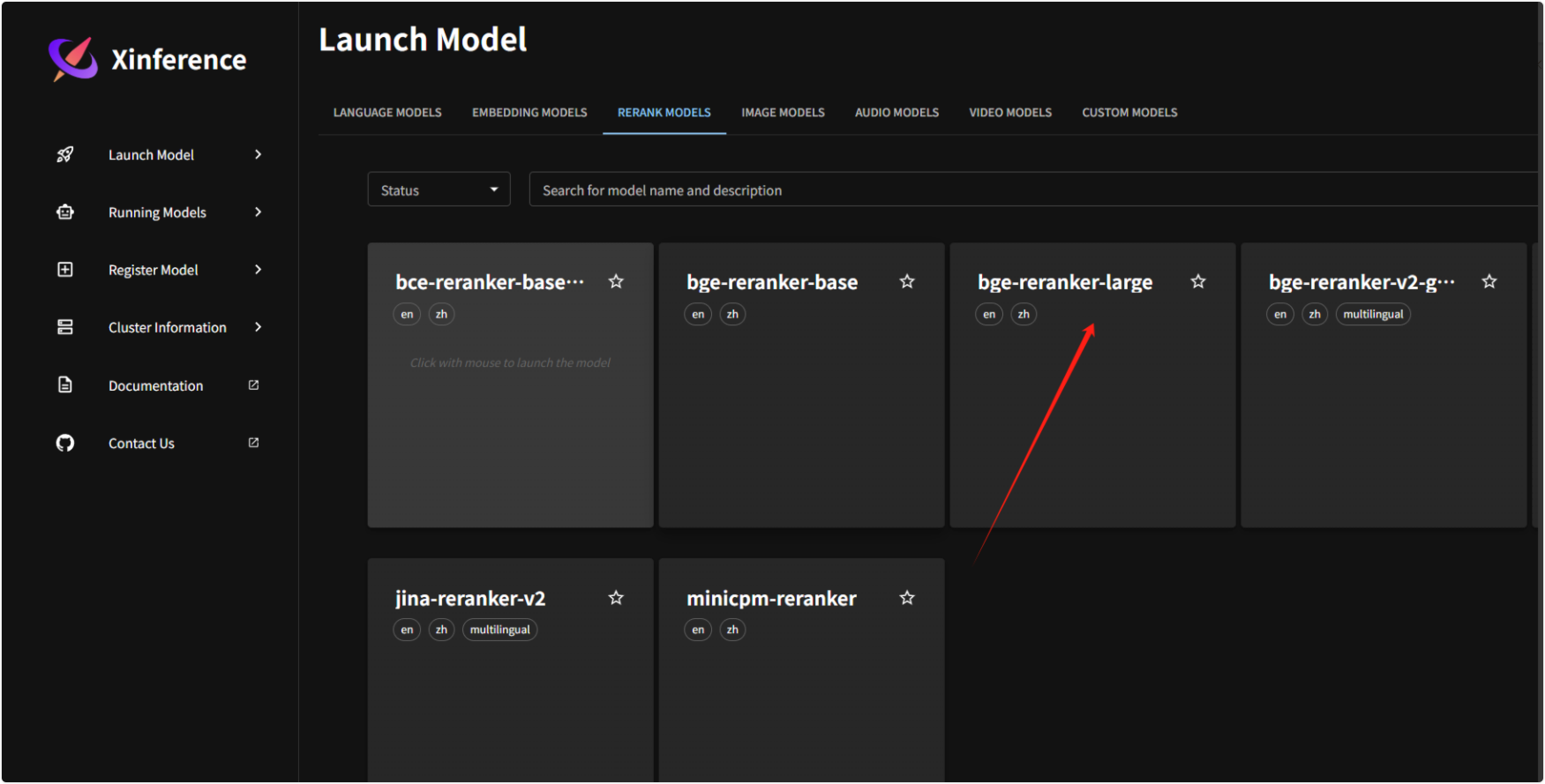
Task: Click the GitHub icon beside Contact Us
Action: pyautogui.click(x=65, y=443)
